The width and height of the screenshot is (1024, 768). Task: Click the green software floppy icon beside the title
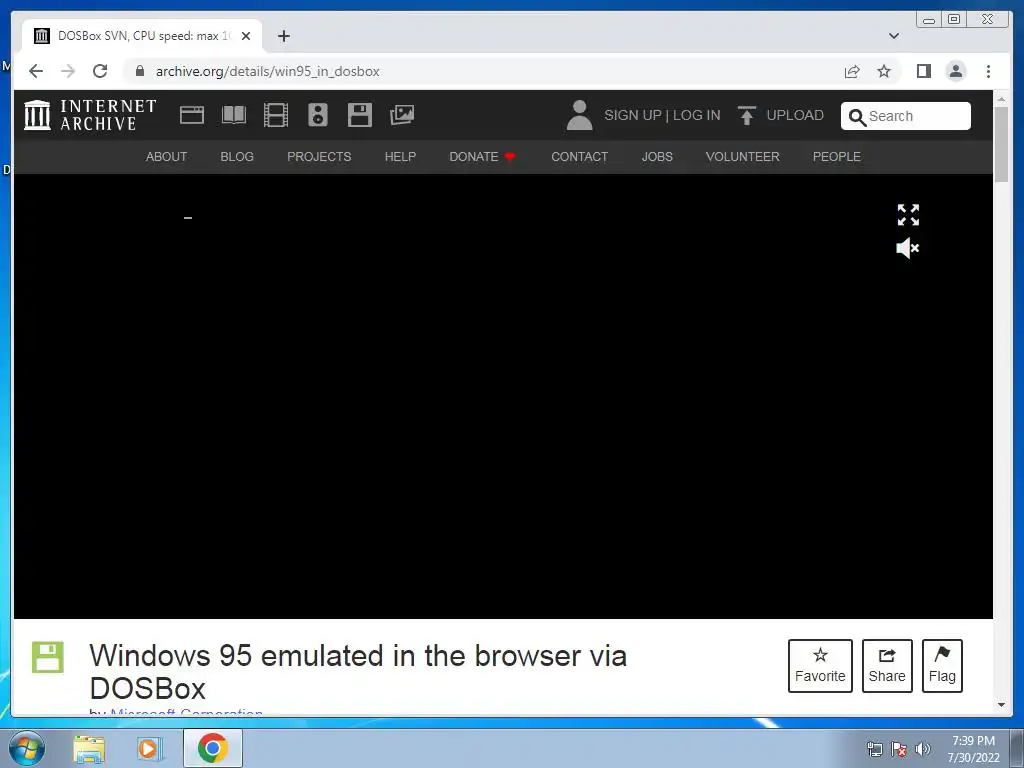(x=48, y=657)
